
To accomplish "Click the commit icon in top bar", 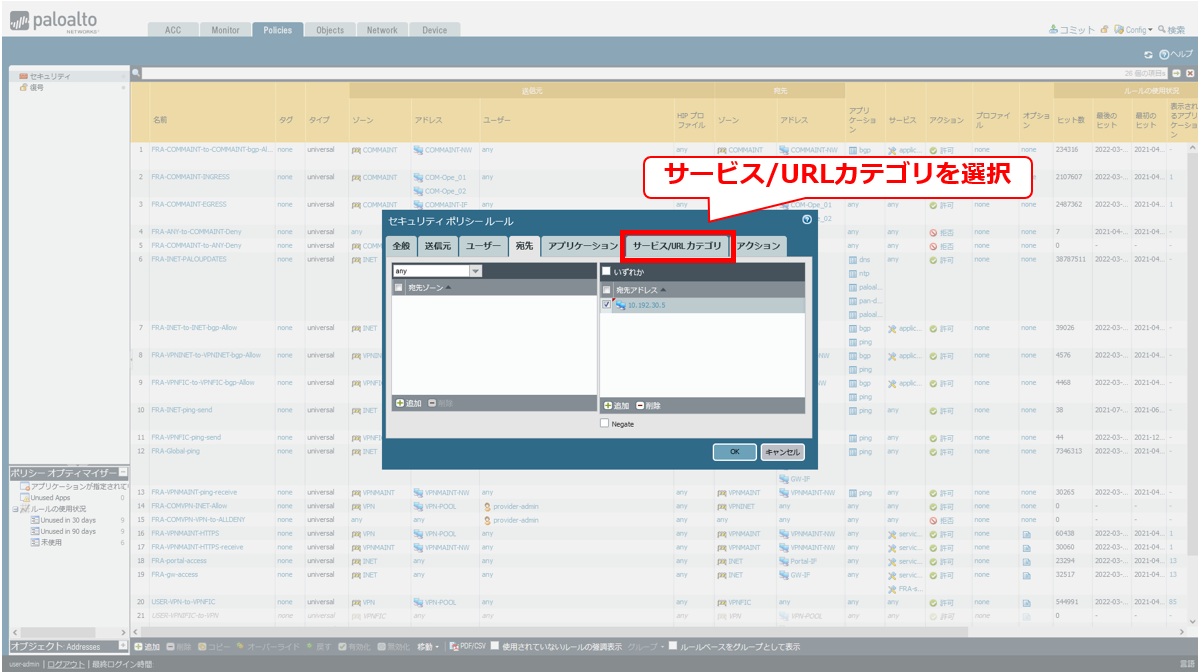I will click(1053, 30).
